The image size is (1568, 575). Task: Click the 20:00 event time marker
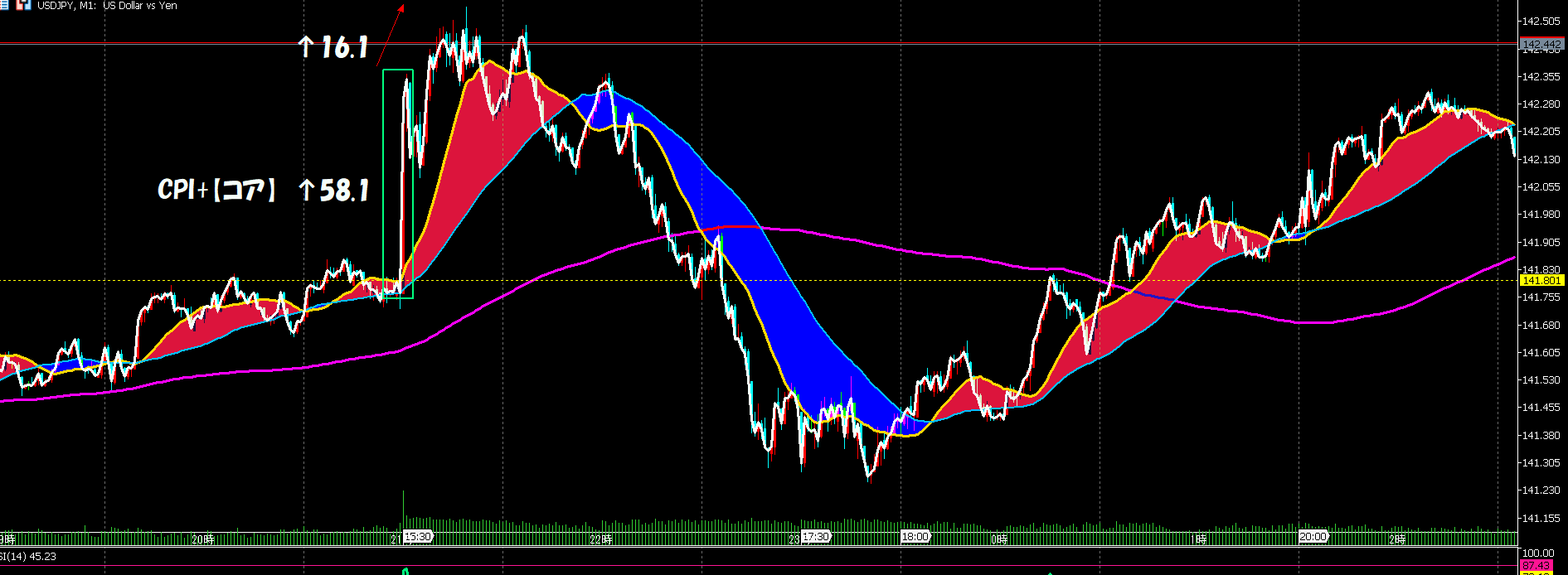[x=1313, y=537]
